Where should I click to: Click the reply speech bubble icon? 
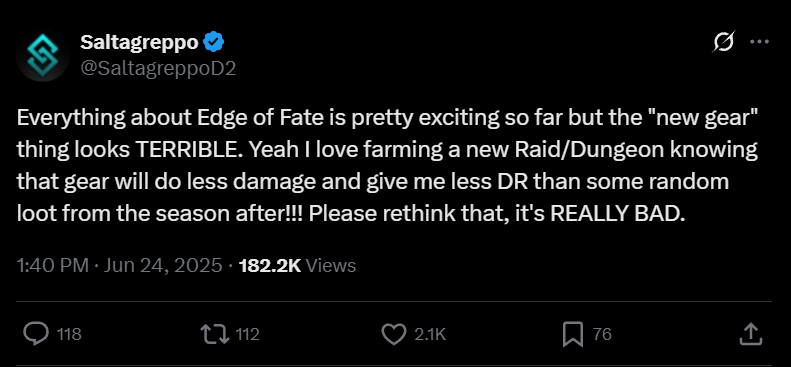click(37, 334)
